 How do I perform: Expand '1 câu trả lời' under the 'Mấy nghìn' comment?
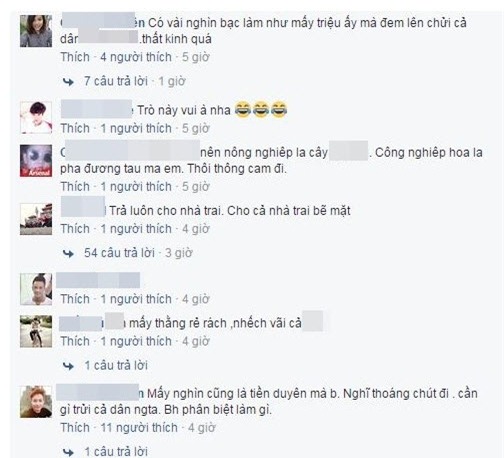pos(116,452)
